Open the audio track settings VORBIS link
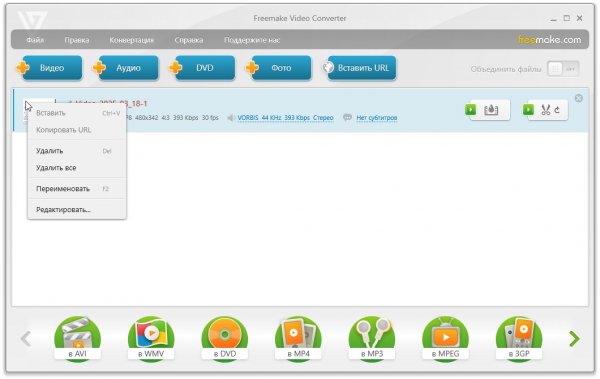Viewport: 600px width, 379px height. point(285,118)
